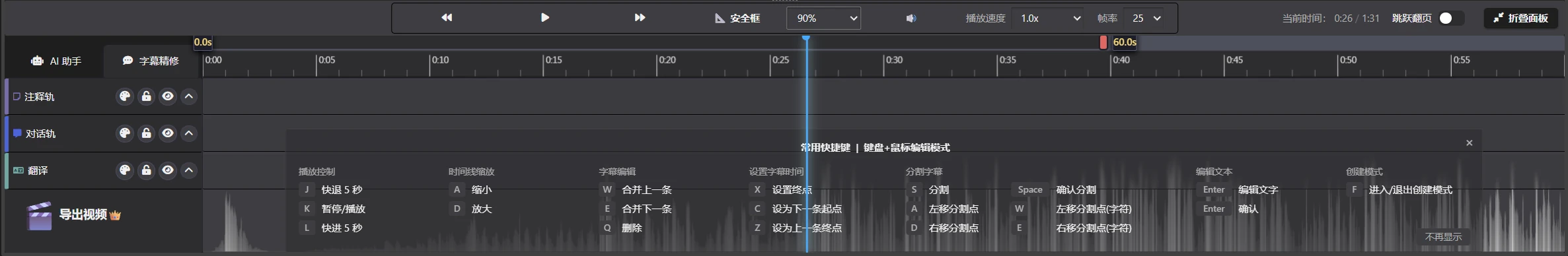Click the Space 确认分割 hint
This screenshot has height=256, width=1568.
pyautogui.click(x=1054, y=190)
